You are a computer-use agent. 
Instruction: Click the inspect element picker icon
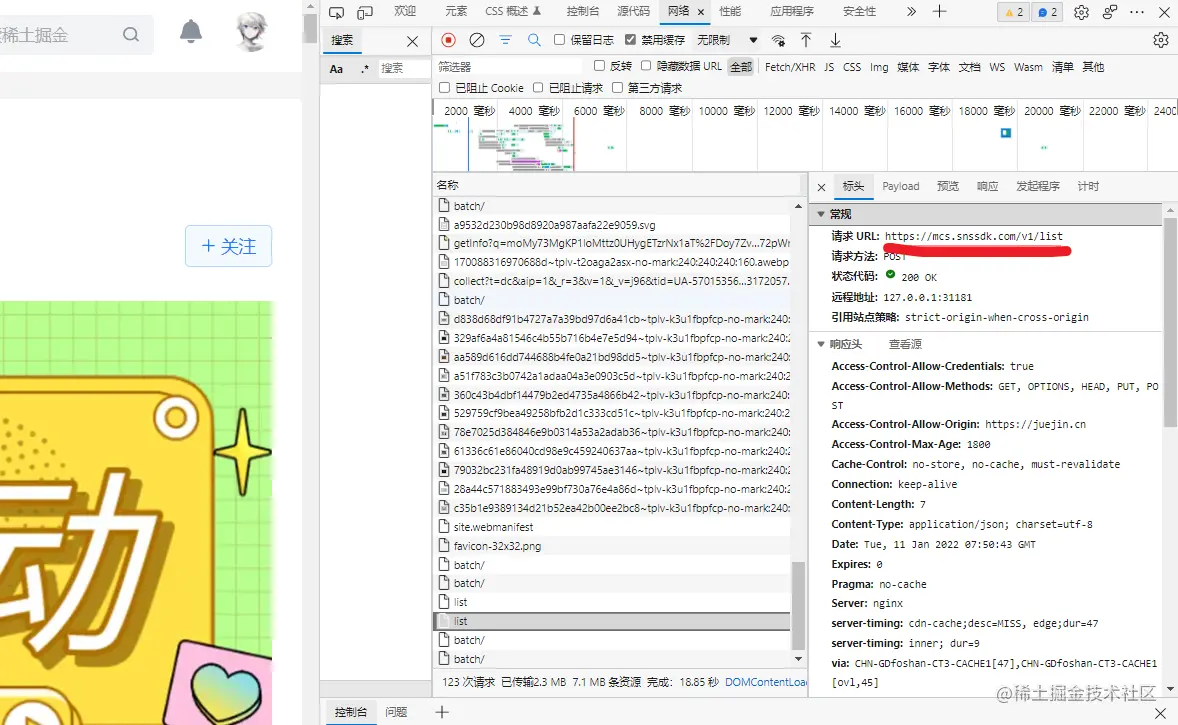(x=336, y=12)
